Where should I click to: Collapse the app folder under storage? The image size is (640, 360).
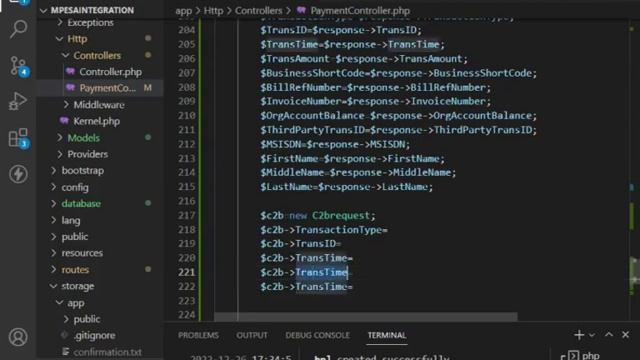[60, 302]
